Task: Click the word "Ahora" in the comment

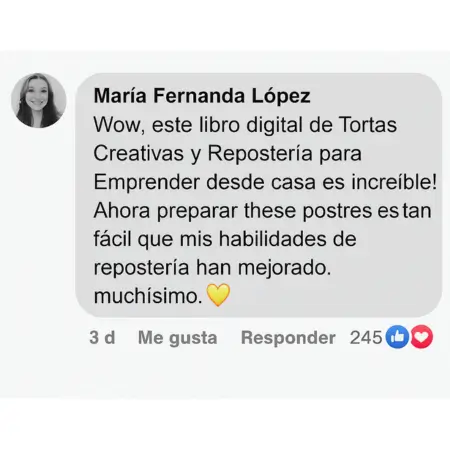Action: pos(122,211)
